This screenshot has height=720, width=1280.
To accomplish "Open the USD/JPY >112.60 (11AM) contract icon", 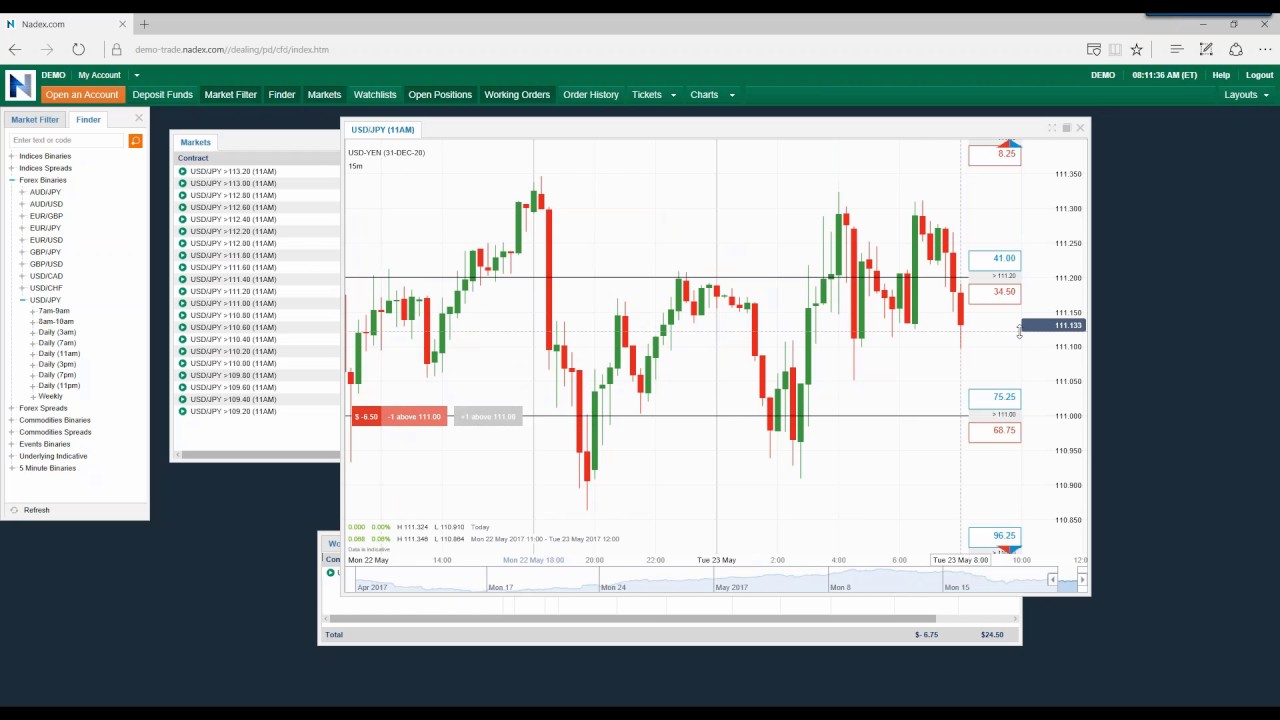I will point(183,207).
